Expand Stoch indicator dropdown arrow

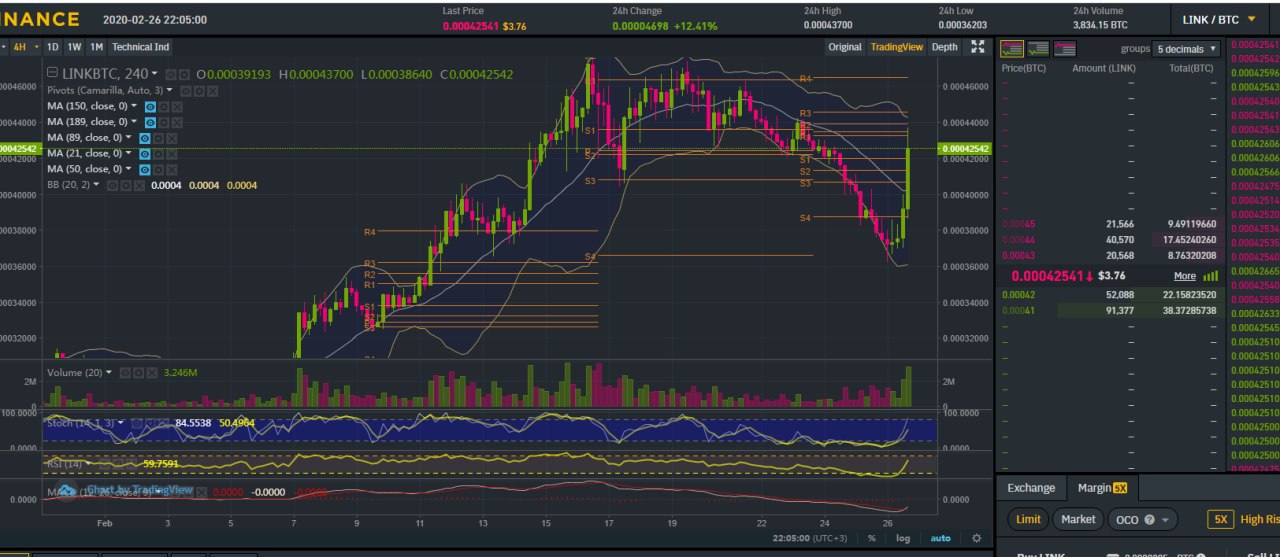pyautogui.click(x=121, y=422)
